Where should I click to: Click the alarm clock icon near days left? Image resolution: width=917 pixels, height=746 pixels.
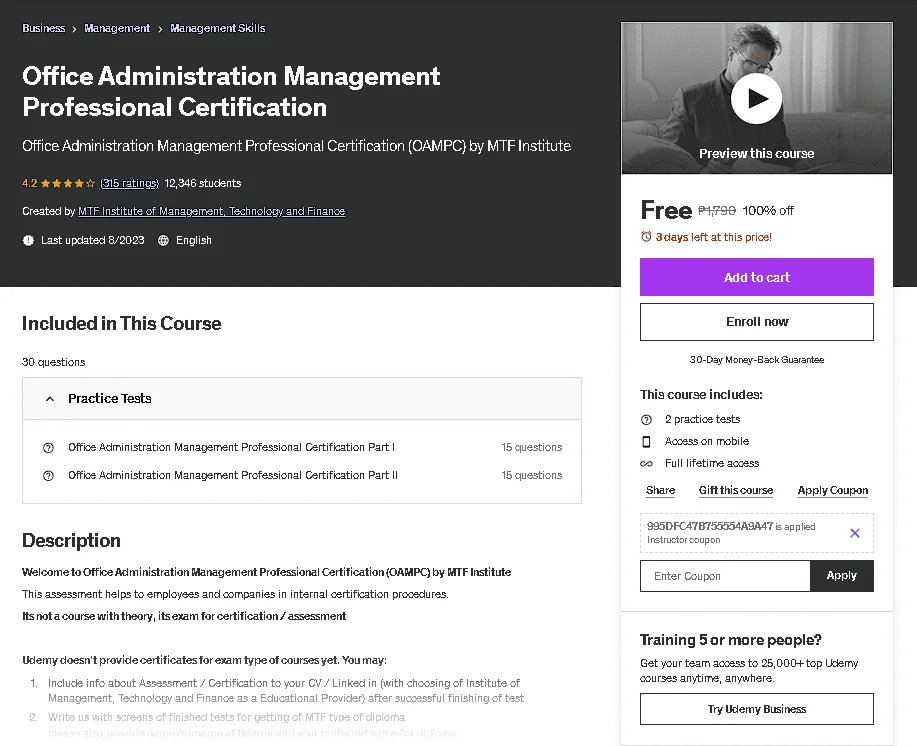[x=646, y=237]
